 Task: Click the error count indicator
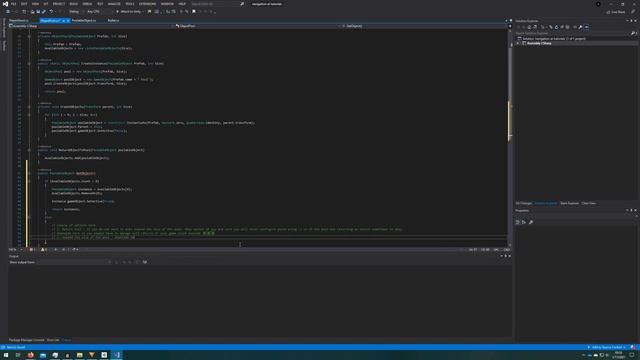(x=33, y=249)
